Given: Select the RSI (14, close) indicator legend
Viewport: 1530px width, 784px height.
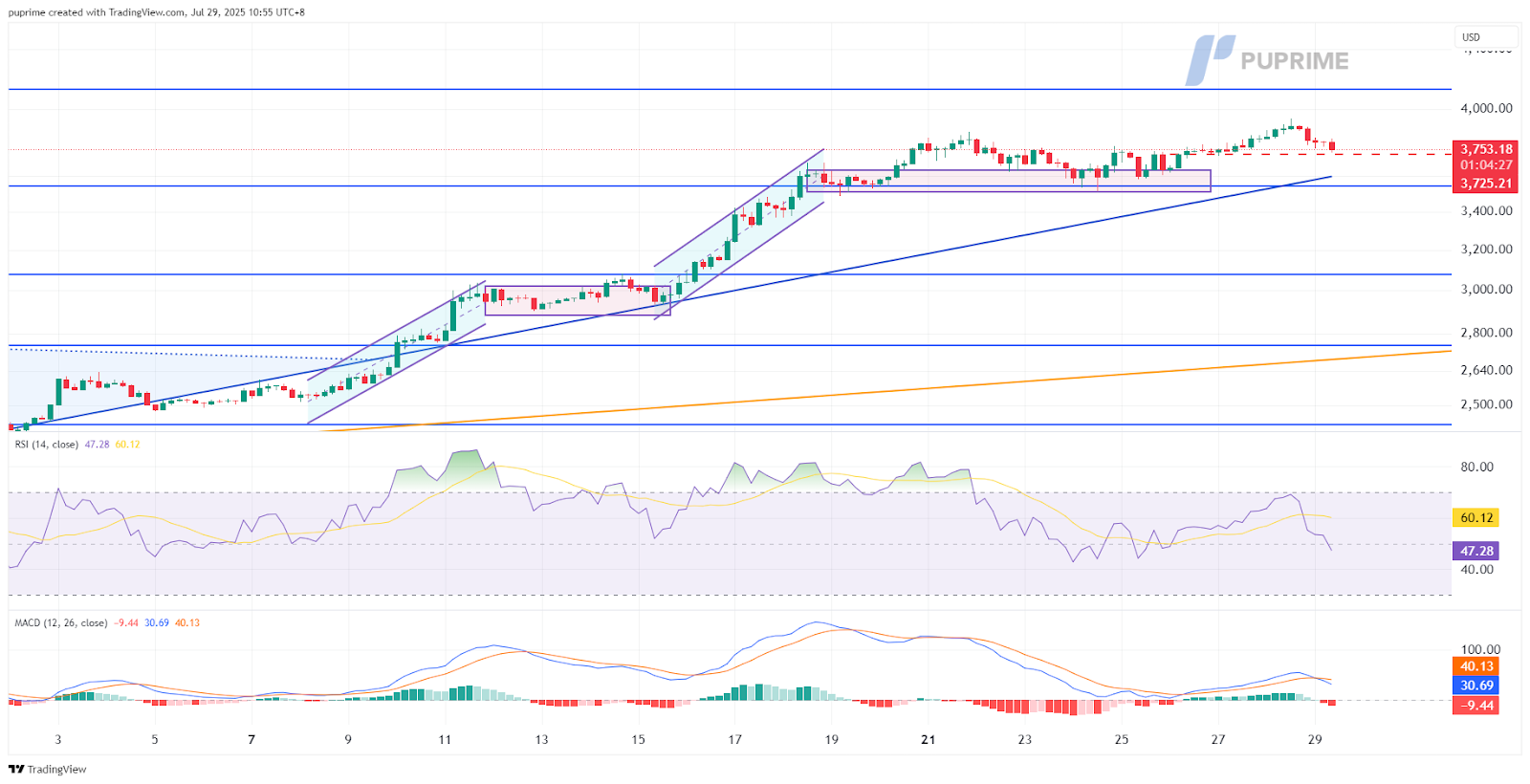Looking at the screenshot, I should point(47,445).
